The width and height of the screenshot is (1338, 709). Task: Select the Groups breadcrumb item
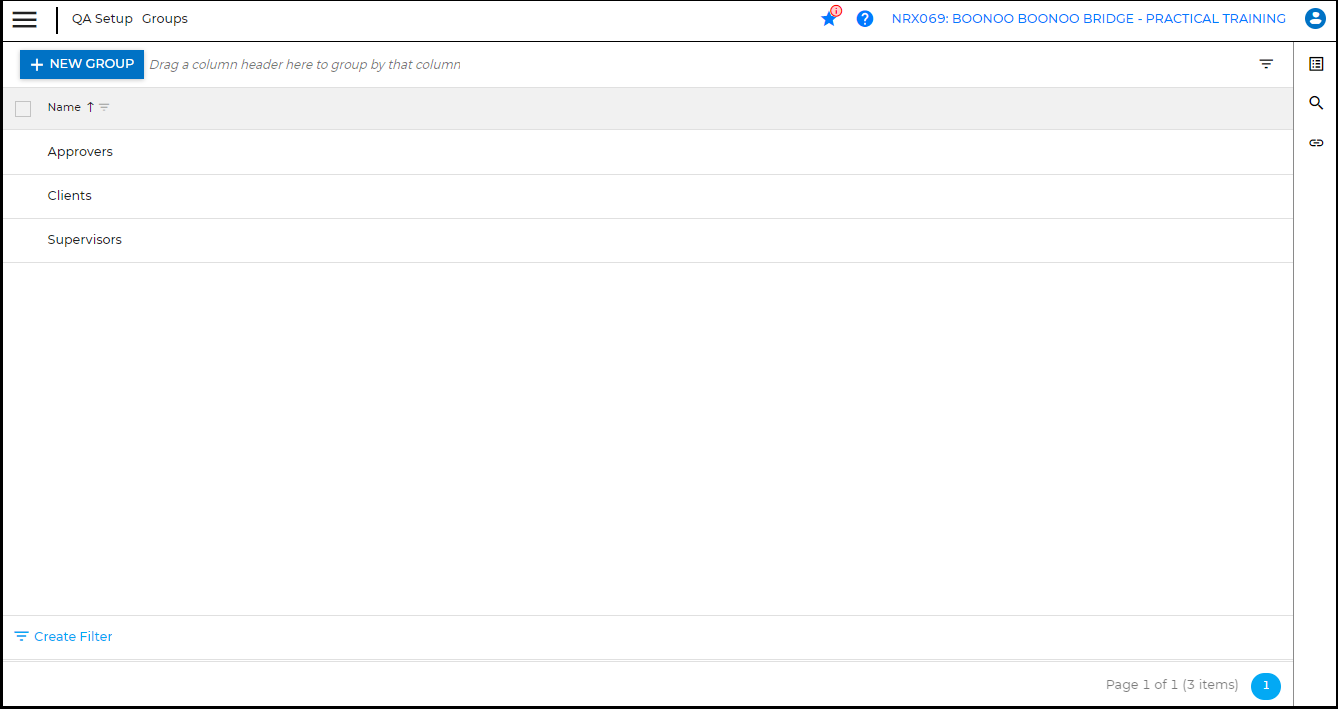(165, 19)
